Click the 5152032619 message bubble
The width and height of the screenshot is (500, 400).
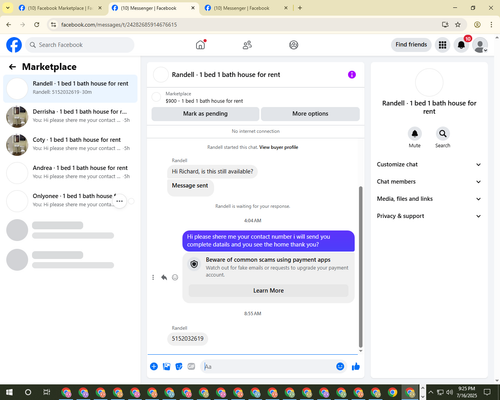pyautogui.click(x=187, y=339)
